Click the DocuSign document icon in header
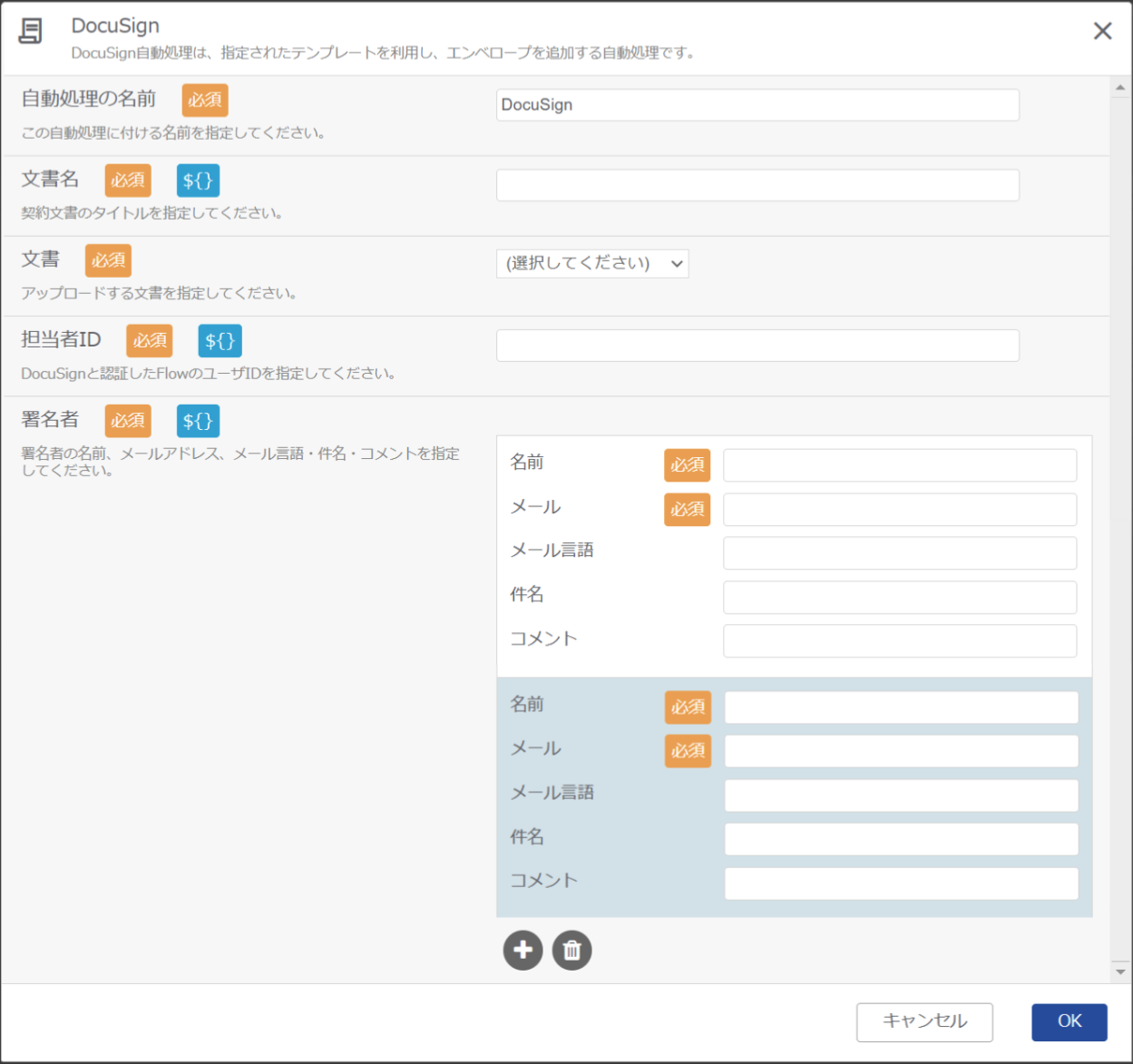This screenshot has height=1064, width=1133. pyautogui.click(x=31, y=30)
